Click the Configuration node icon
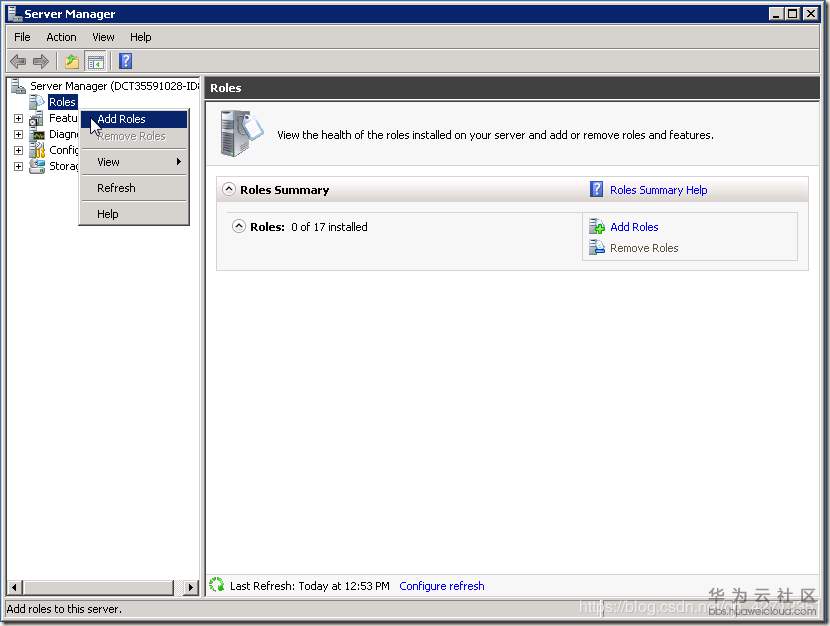The image size is (830, 626). point(37,150)
